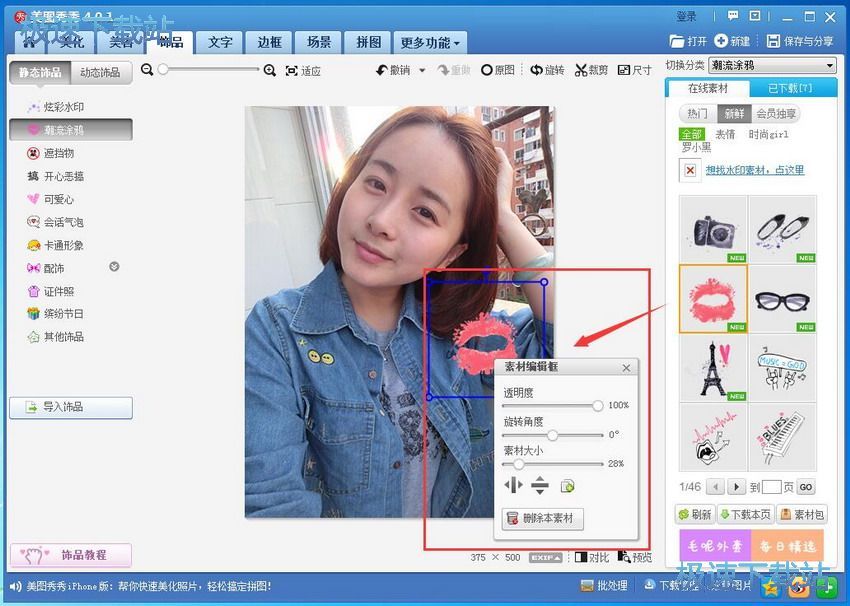Choose the camera sticker thumbnail
The image size is (850, 606).
pyautogui.click(x=713, y=230)
